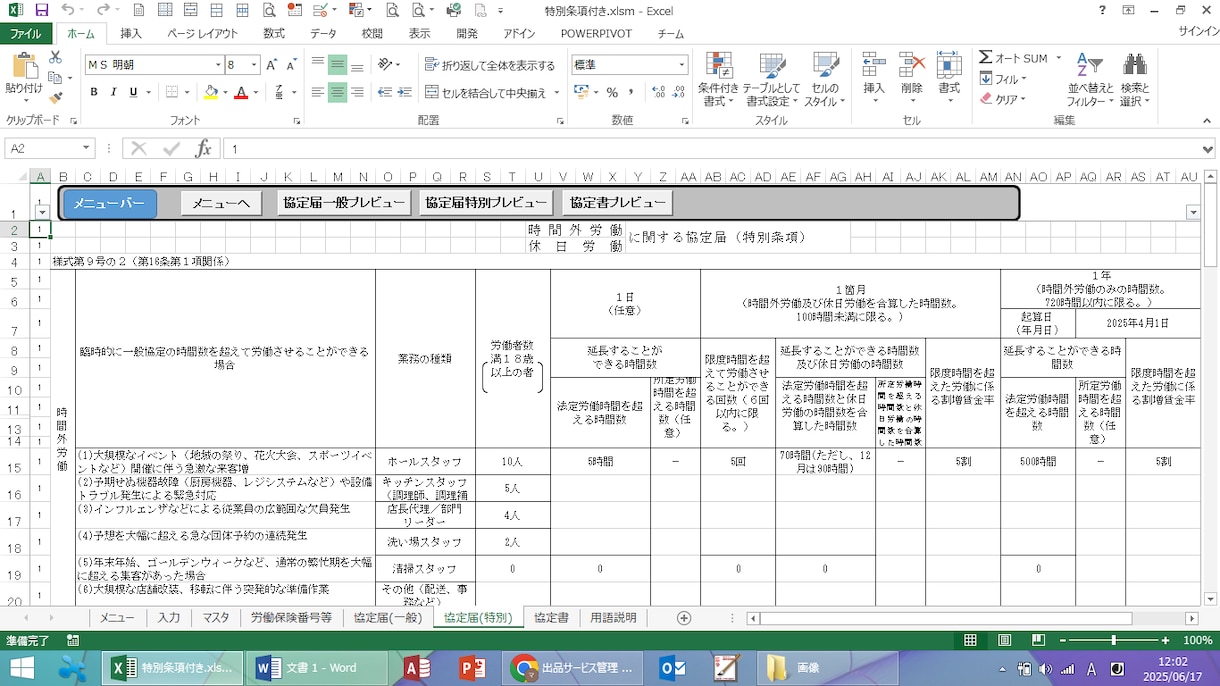Increase font size with the large A icon
This screenshot has width=1220, height=686.
point(271,65)
